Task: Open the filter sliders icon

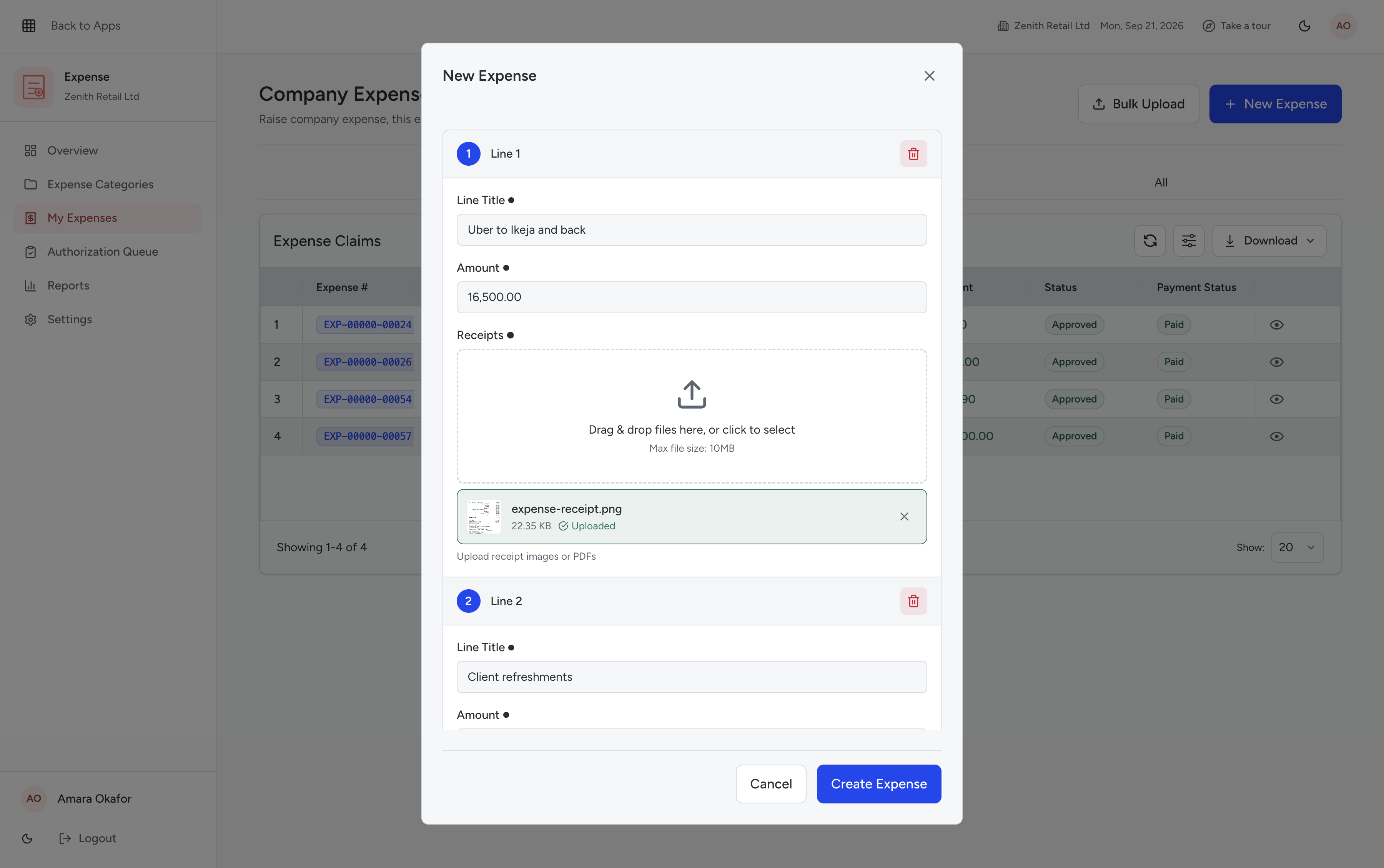Action: (x=1189, y=241)
